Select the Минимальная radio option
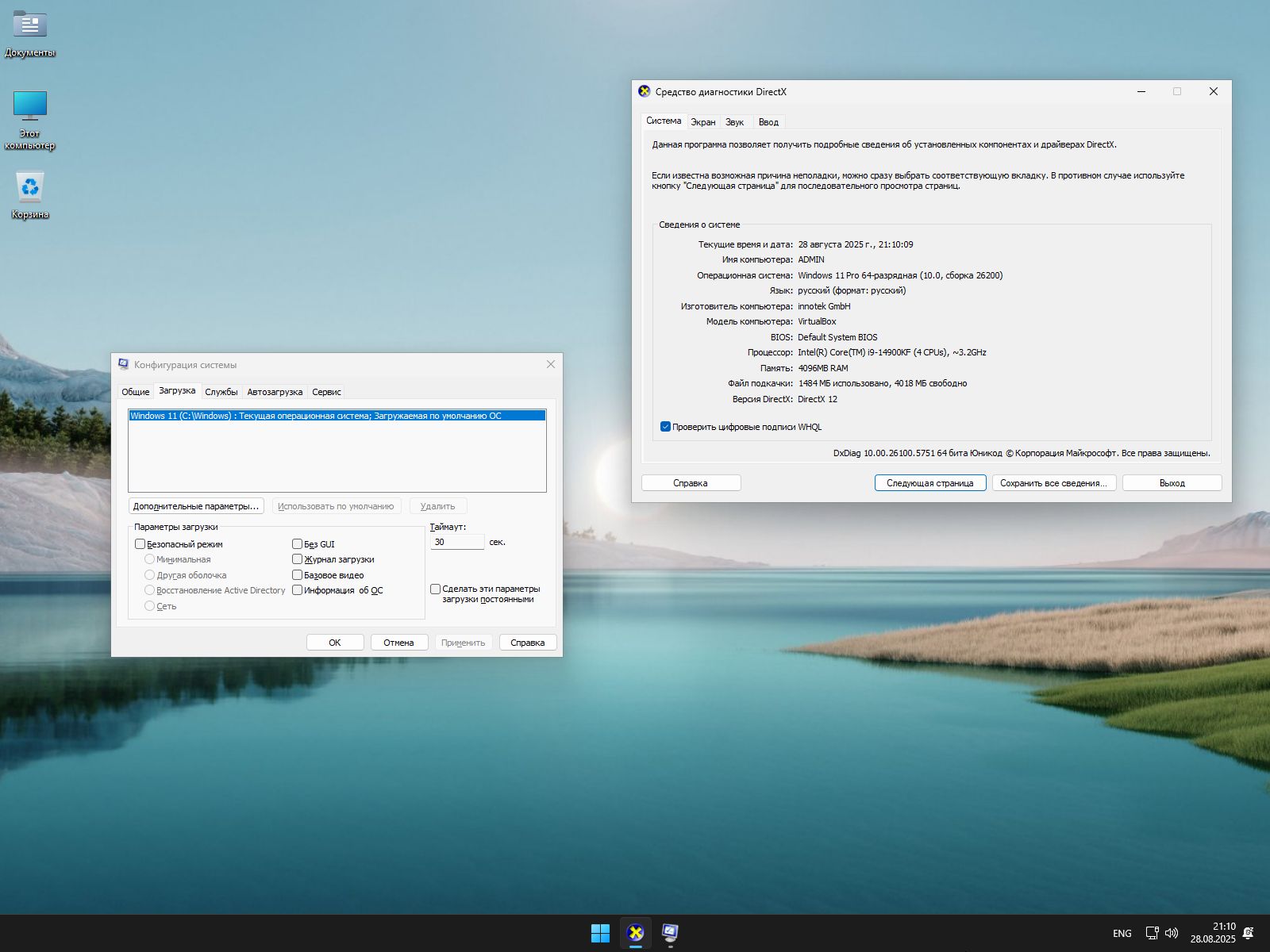The height and width of the screenshot is (952, 1270). point(149,559)
